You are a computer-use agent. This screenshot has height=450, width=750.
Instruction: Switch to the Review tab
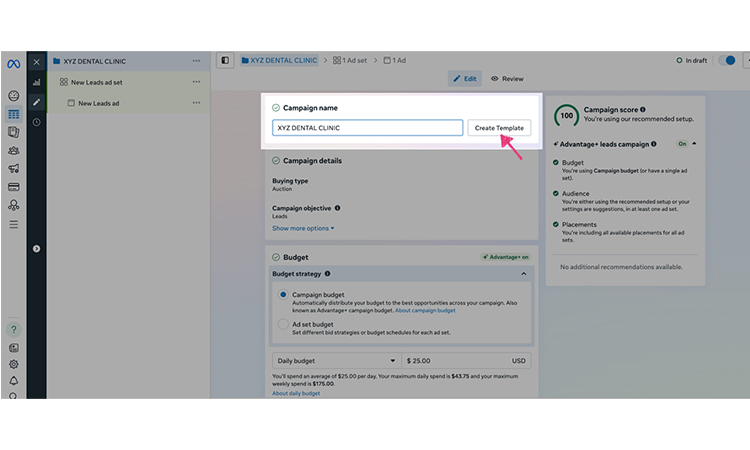click(x=507, y=78)
